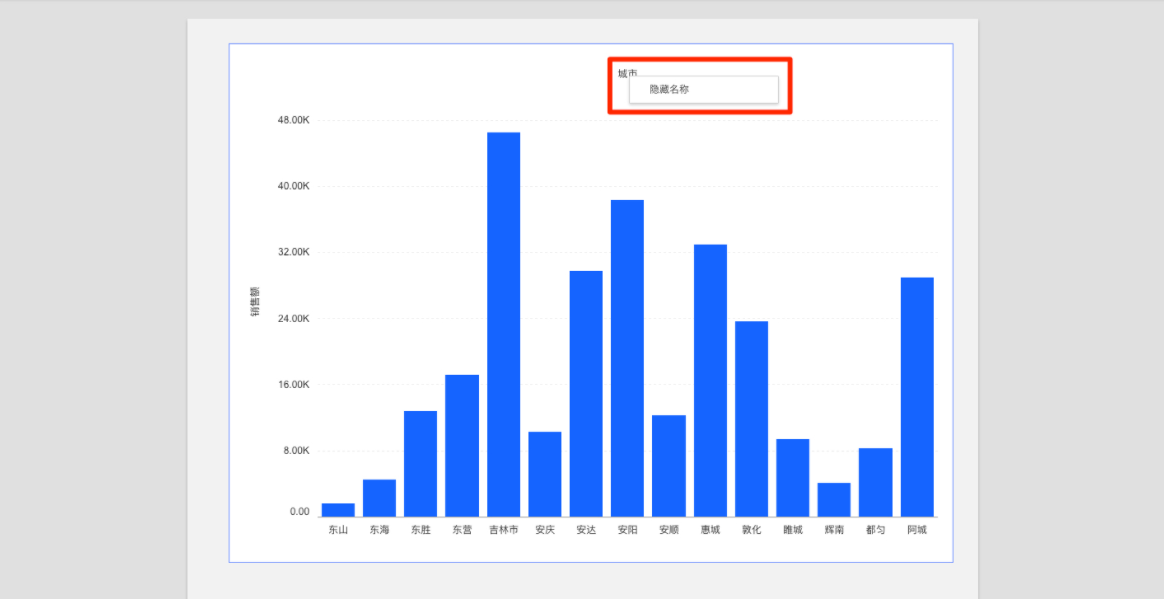Click the 16.00K y-axis tick label
The height and width of the screenshot is (599, 1164).
[293, 384]
